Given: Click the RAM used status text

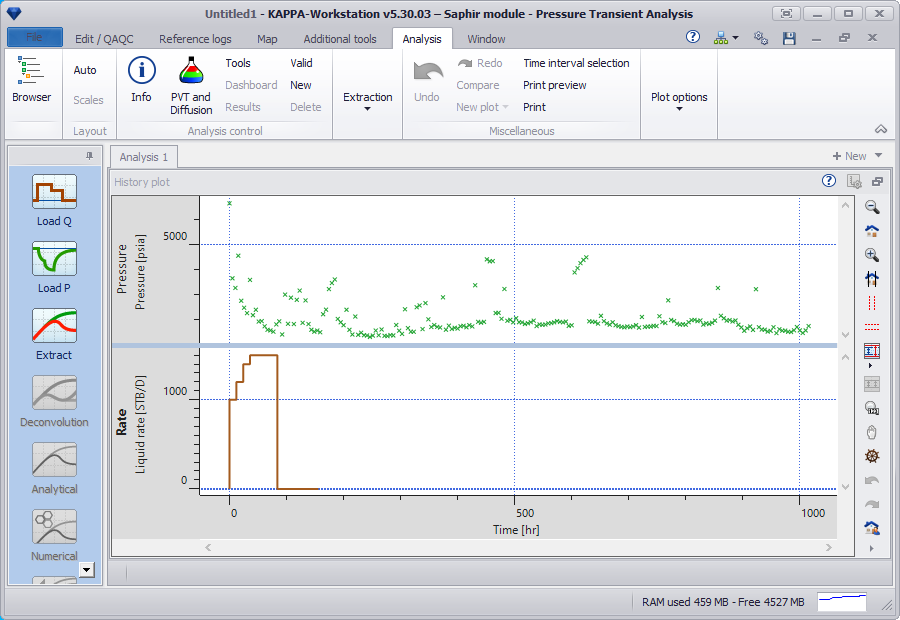Looking at the screenshot, I should click(x=723, y=602).
